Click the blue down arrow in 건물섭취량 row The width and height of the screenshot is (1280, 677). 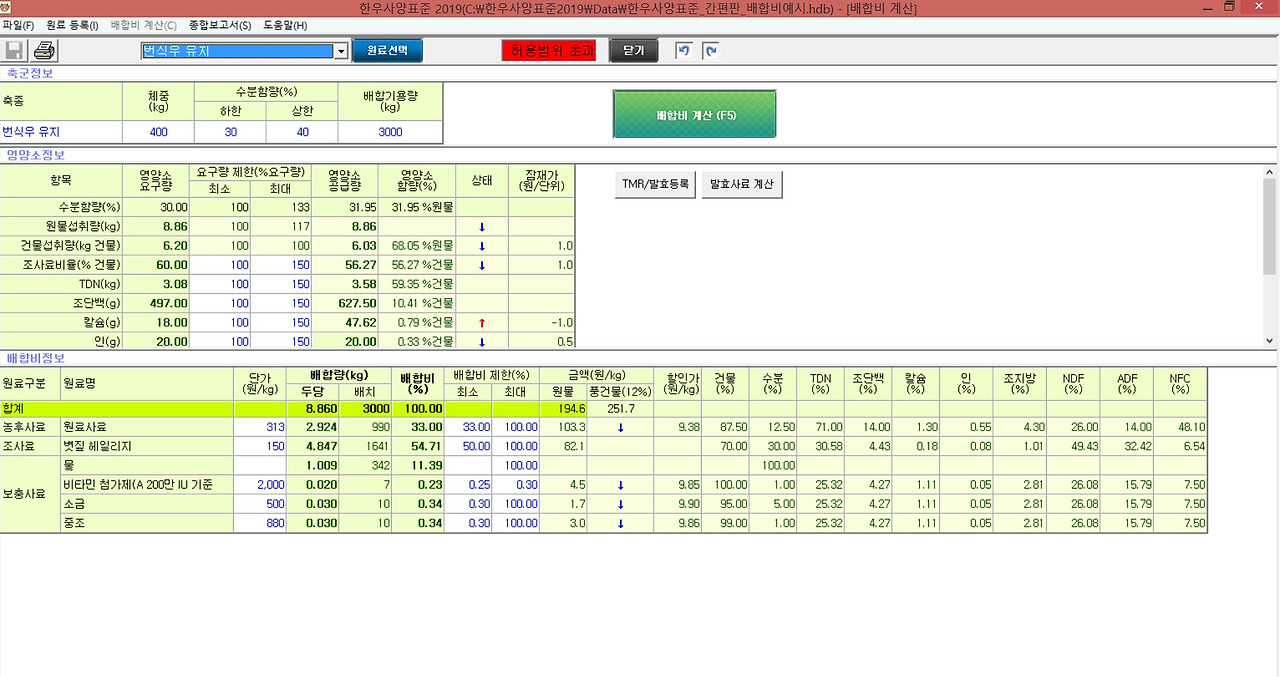(x=481, y=245)
